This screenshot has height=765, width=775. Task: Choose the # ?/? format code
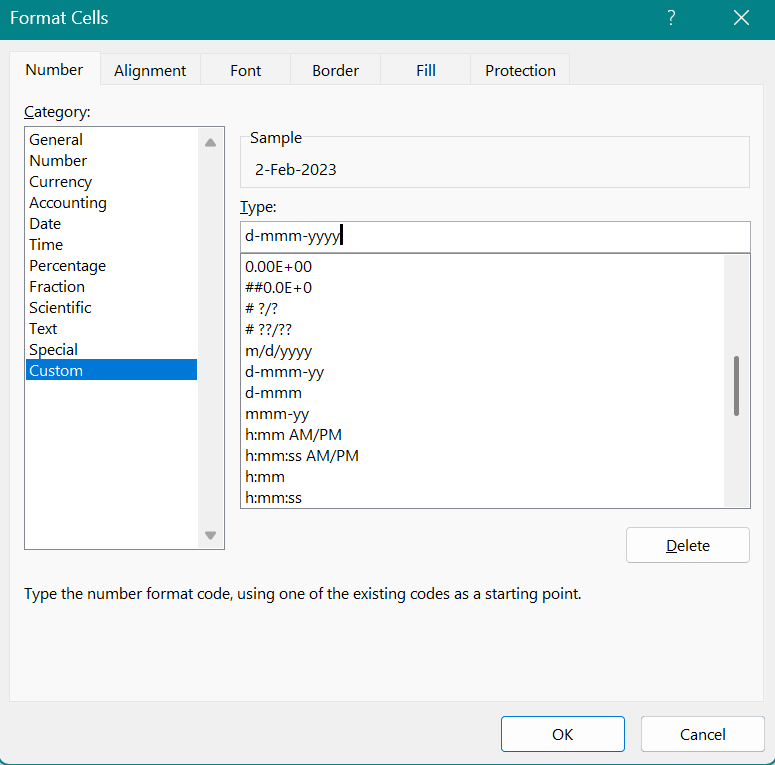(482, 309)
